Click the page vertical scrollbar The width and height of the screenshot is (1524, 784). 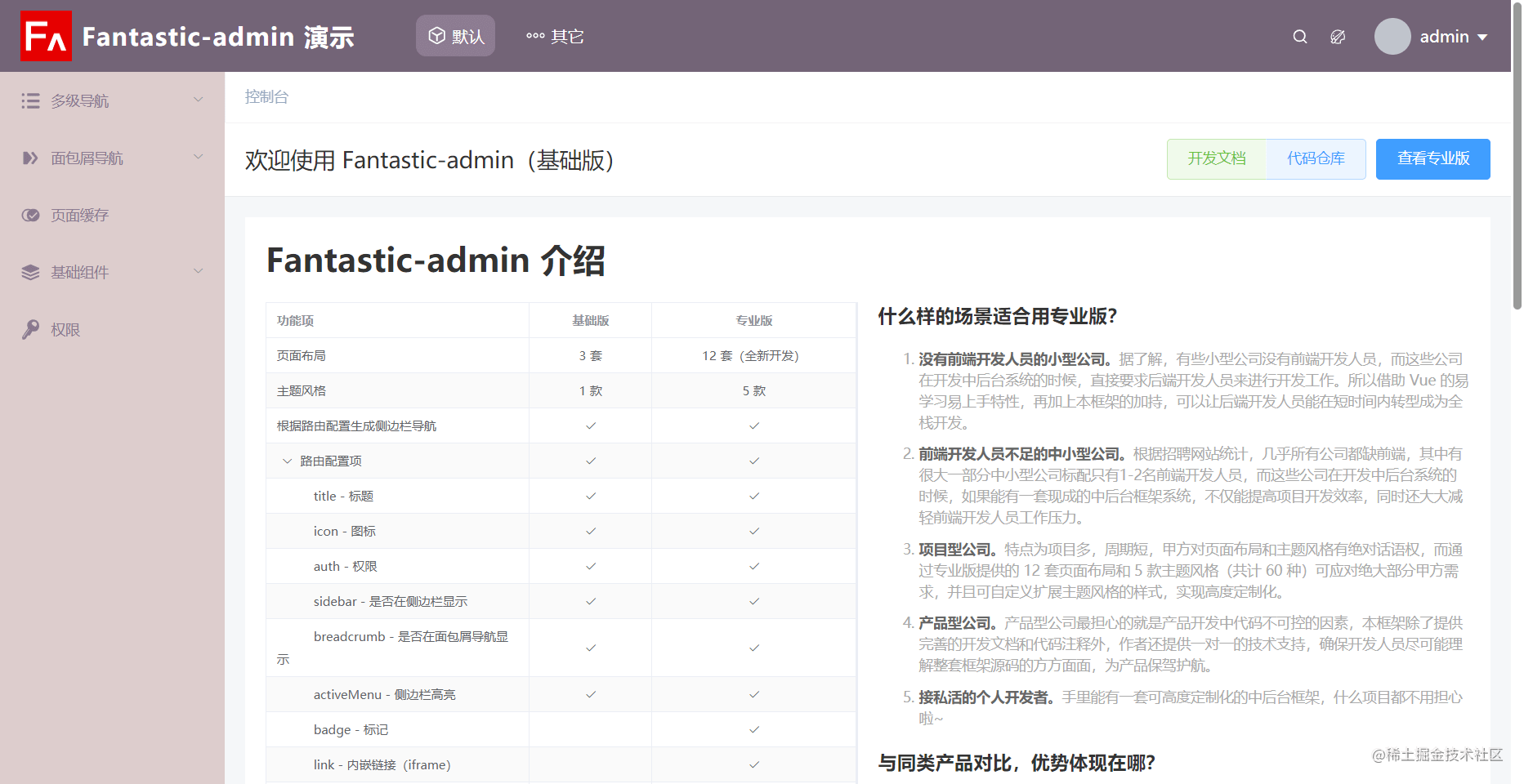1517,155
